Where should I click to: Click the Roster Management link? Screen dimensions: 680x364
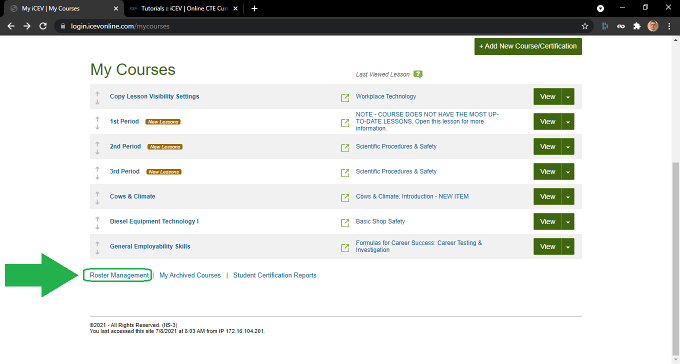click(x=119, y=275)
